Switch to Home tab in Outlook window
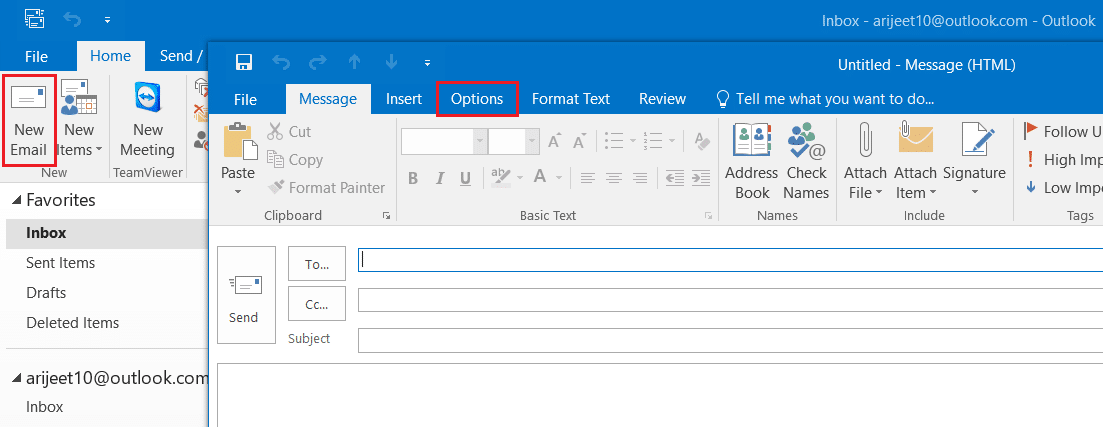Viewport: 1103px width, 427px height. [x=110, y=56]
